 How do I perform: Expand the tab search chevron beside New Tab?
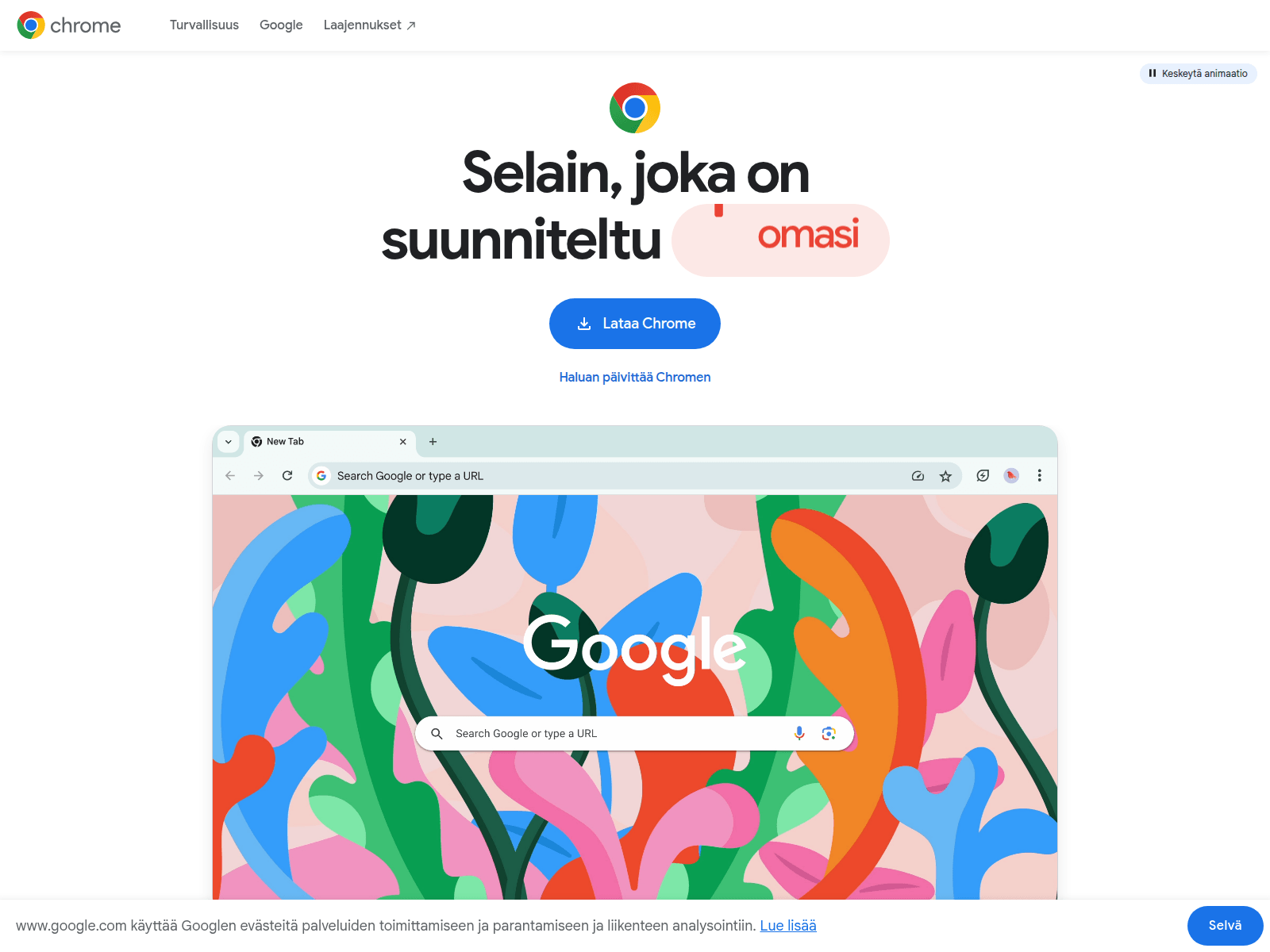[x=229, y=442]
